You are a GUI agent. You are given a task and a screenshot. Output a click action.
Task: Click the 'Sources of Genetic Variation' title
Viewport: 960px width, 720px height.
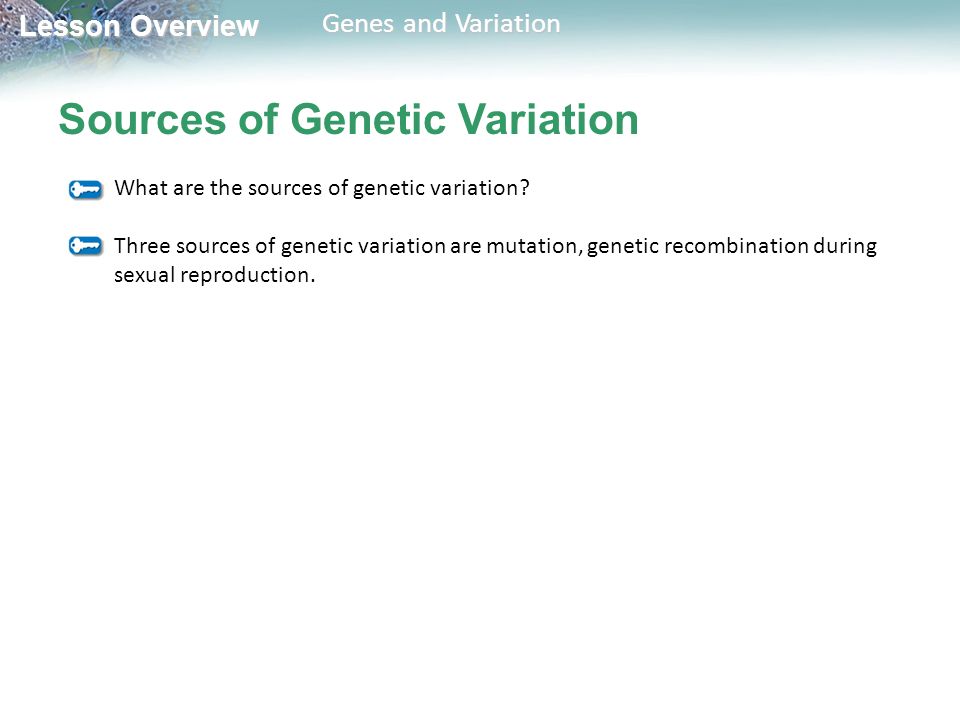(x=348, y=119)
